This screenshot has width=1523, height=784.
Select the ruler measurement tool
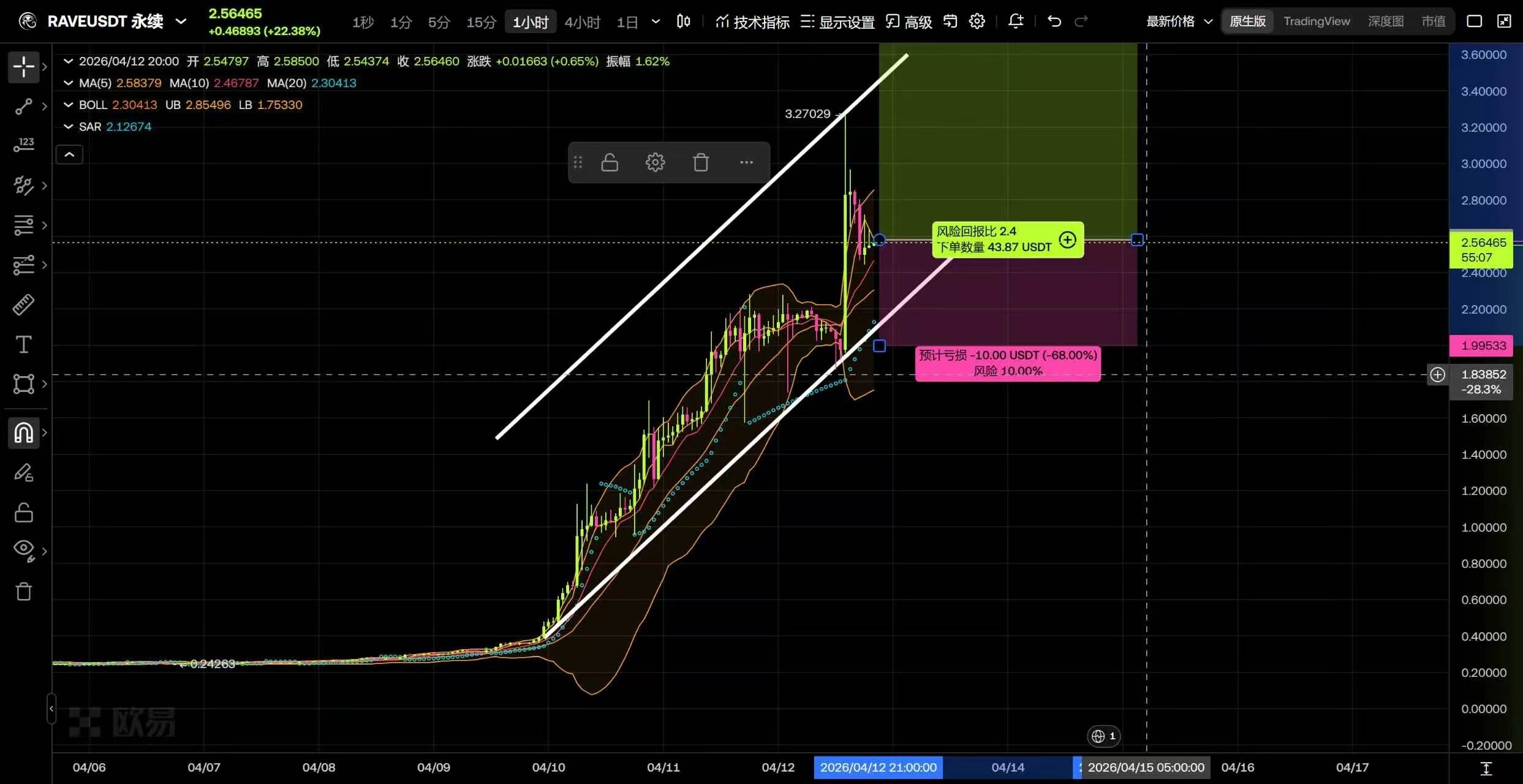point(23,304)
